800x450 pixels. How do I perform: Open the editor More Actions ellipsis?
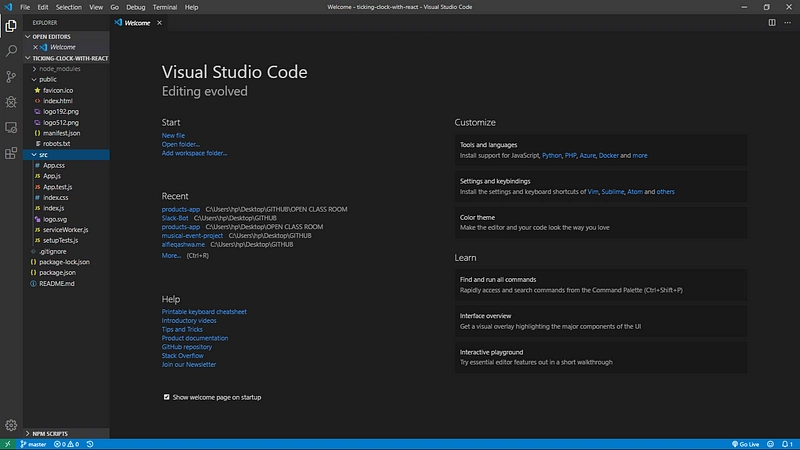pos(787,22)
